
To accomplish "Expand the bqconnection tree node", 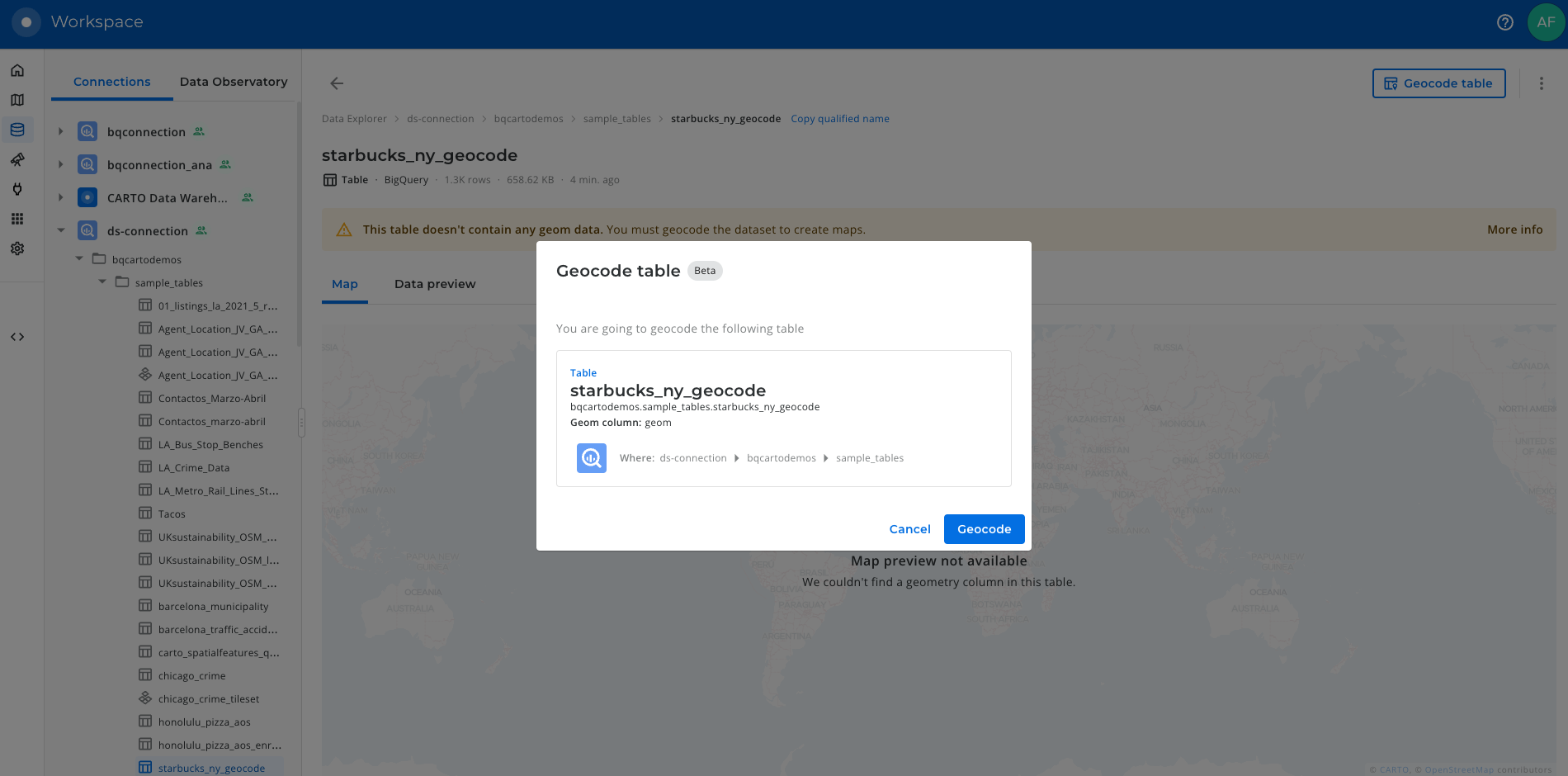I will (x=61, y=131).
